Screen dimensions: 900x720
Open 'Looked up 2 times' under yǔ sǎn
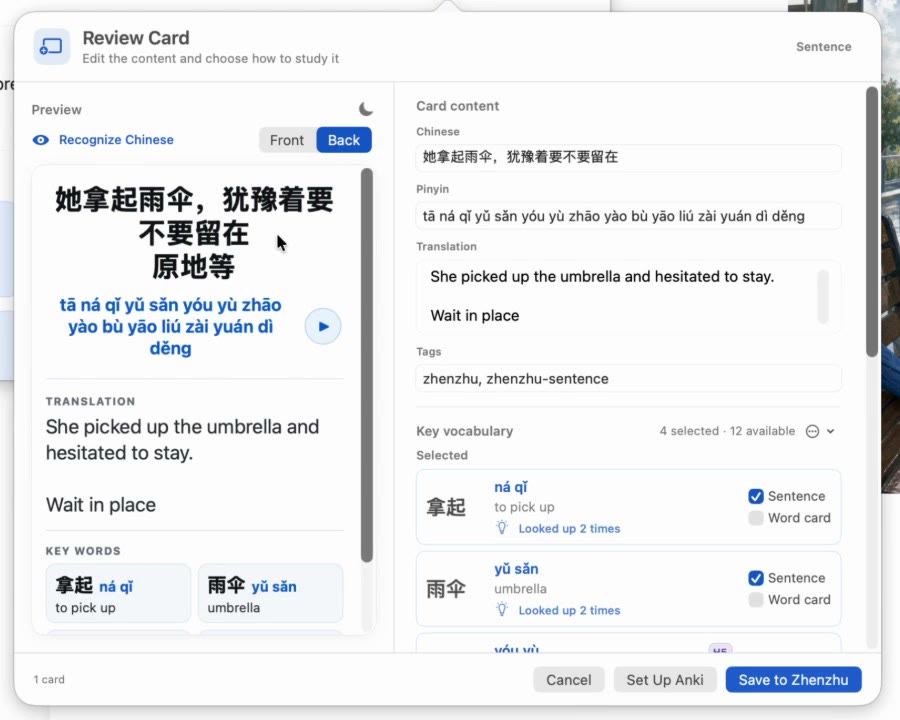point(569,610)
